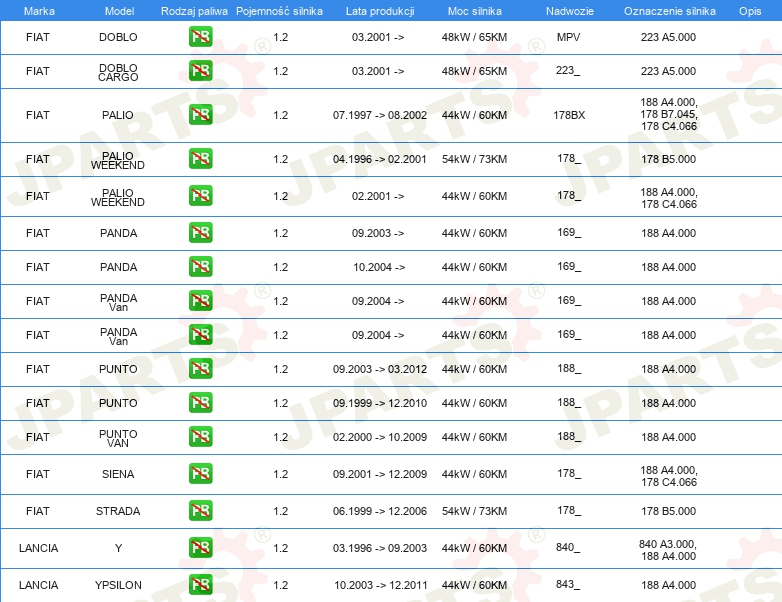Image resolution: width=782 pixels, height=602 pixels.
Task: Click fuel icon in PANDA 10.2004 row
Action: click(x=200, y=266)
